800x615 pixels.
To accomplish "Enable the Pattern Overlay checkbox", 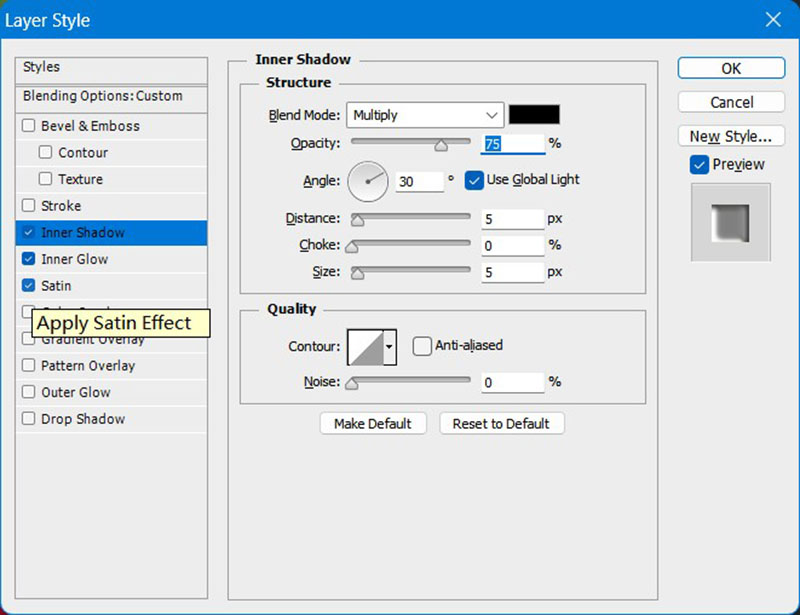I will (x=29, y=365).
